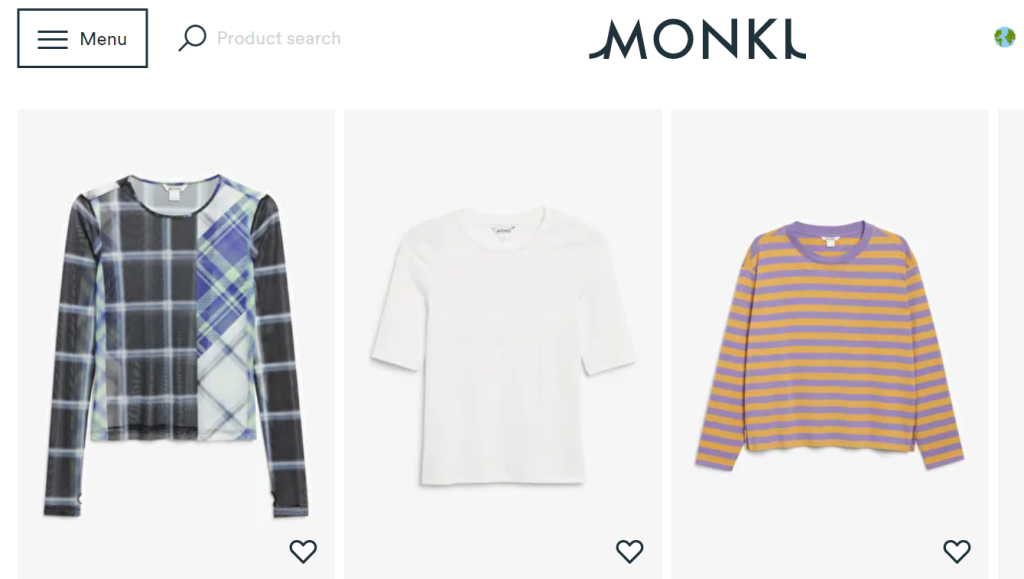Favorite the white t-shirt with heart icon
This screenshot has height=579, width=1024.
[630, 552]
